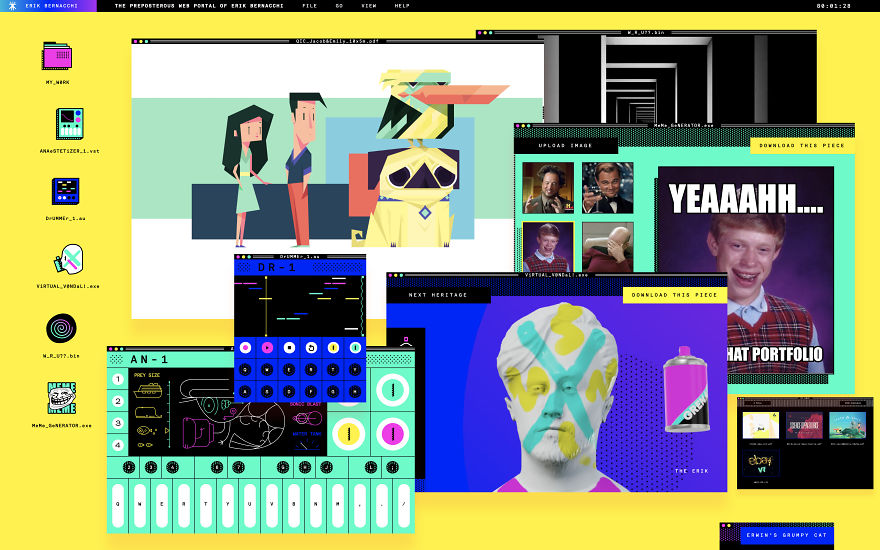Click the whale icon under Prey Size
This screenshot has height=550, width=880.
tap(148, 412)
